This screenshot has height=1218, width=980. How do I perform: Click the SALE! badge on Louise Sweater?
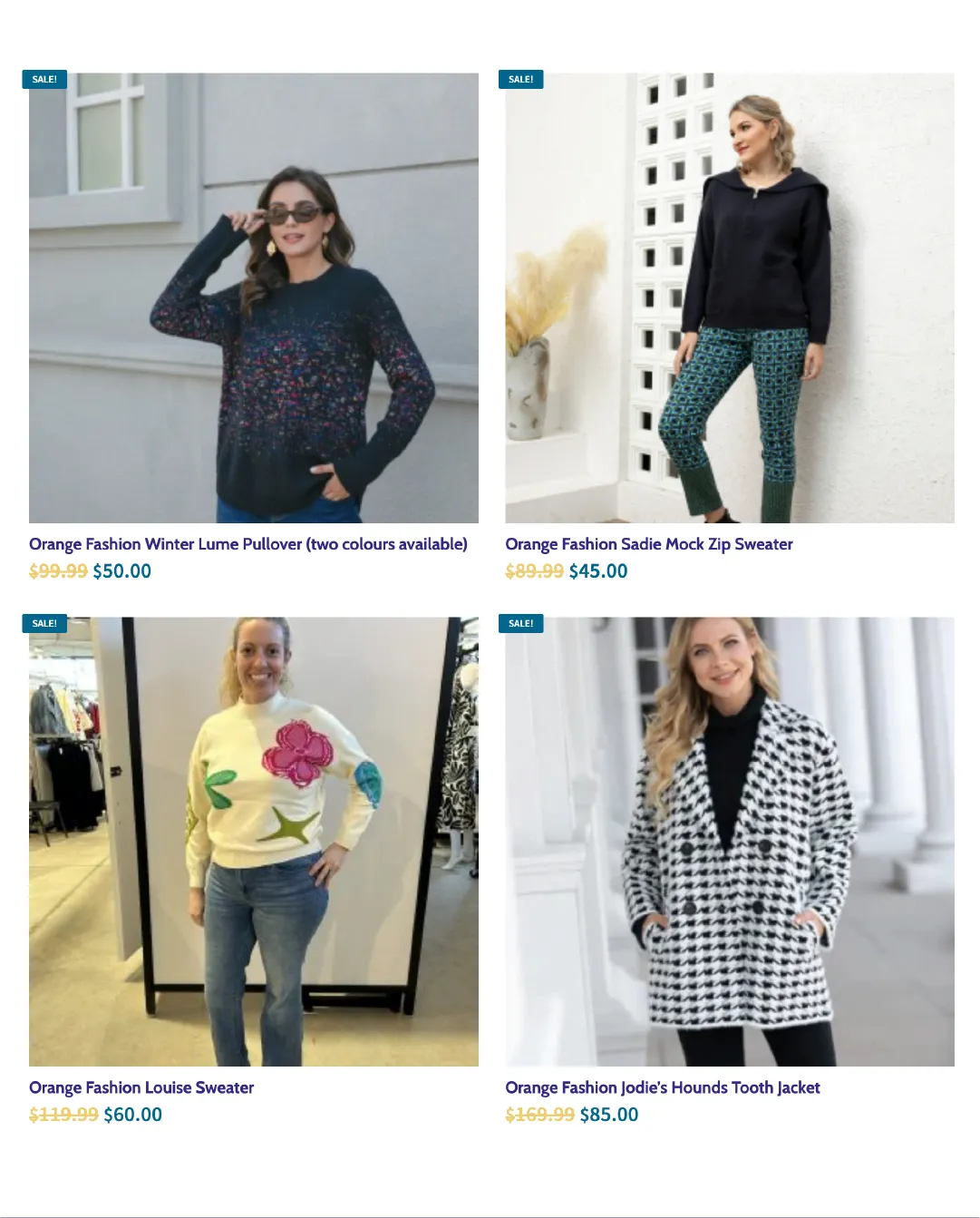point(44,623)
